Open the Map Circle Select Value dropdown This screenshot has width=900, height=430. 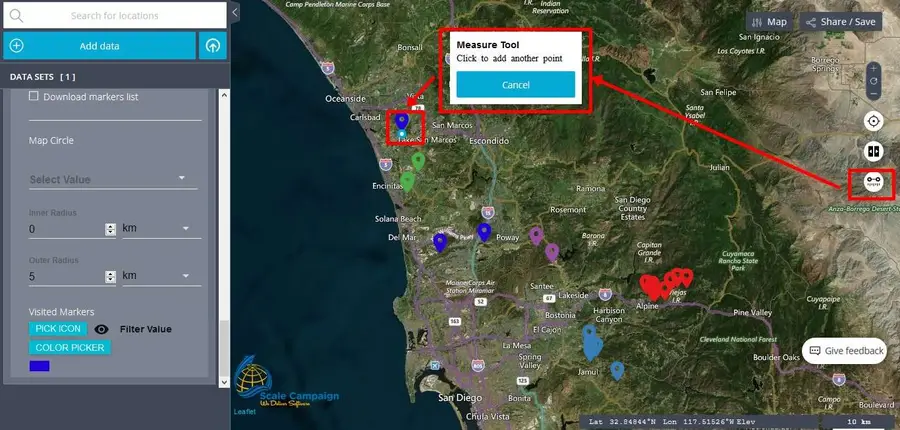108,179
